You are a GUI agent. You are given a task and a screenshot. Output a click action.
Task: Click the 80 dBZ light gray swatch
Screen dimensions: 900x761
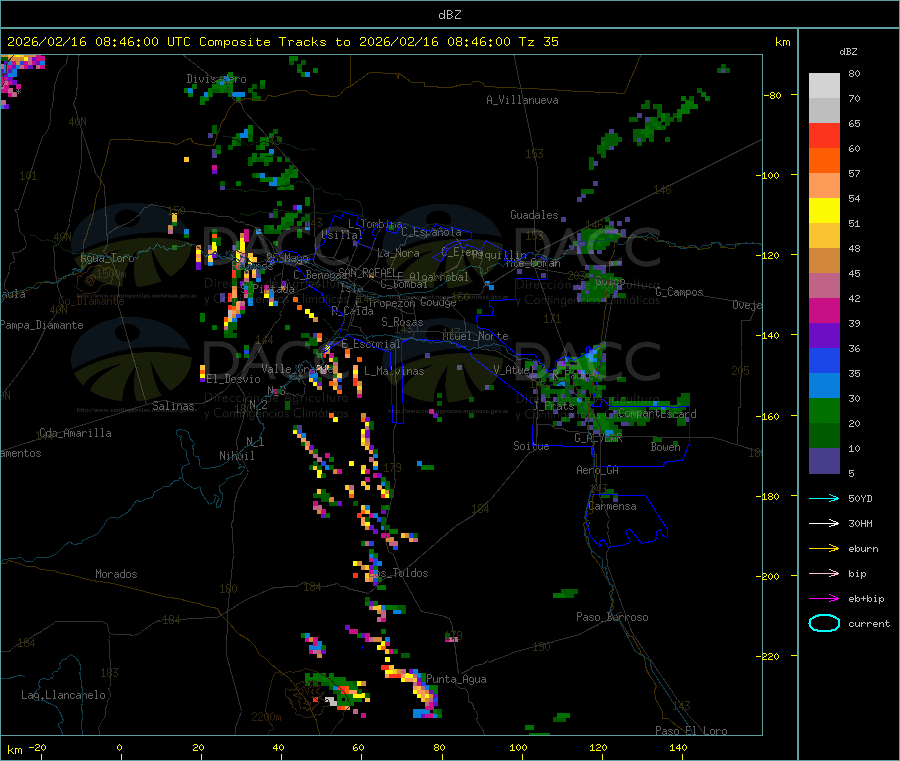824,86
